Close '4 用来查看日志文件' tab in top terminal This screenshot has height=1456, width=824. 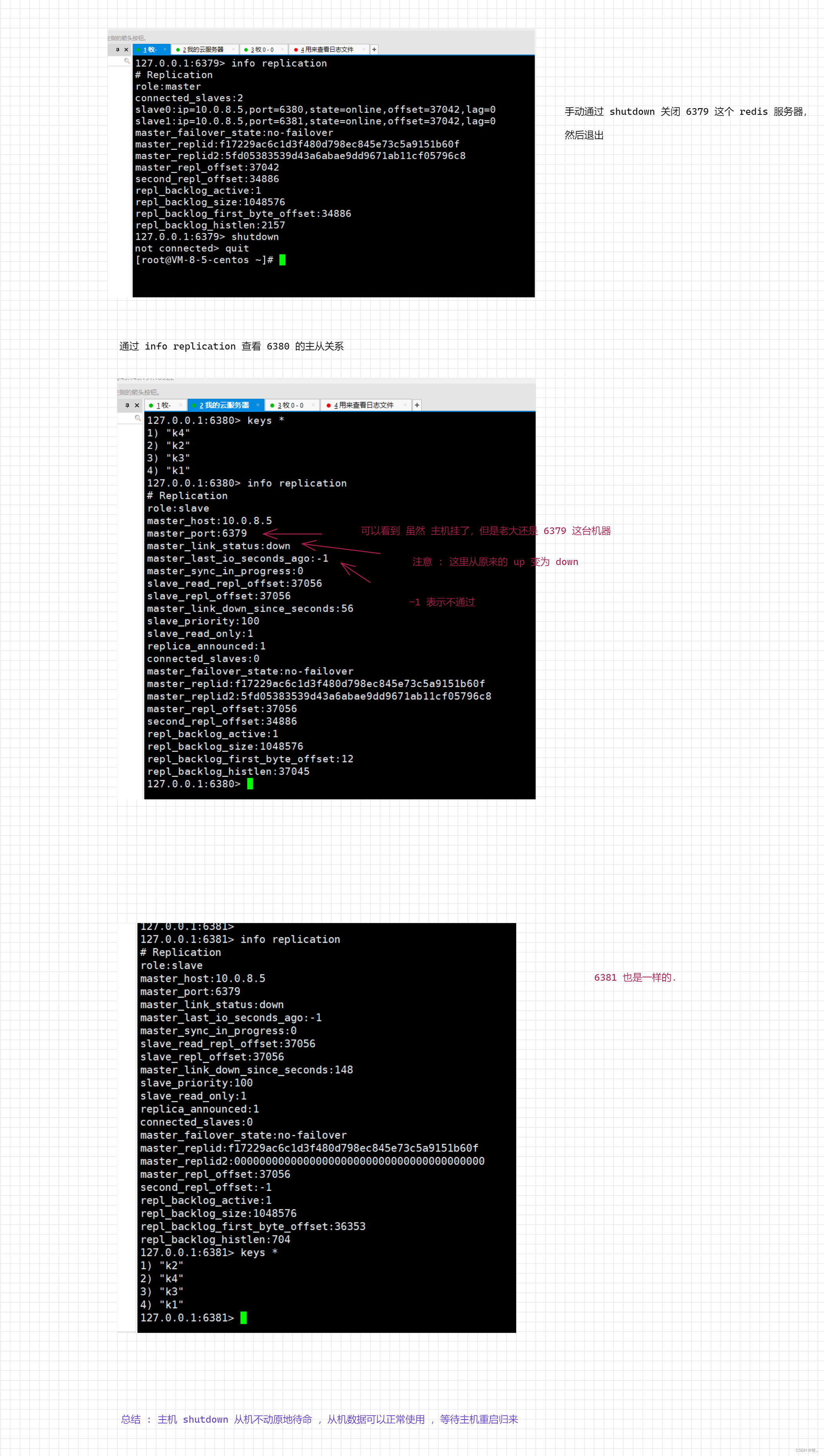point(363,49)
